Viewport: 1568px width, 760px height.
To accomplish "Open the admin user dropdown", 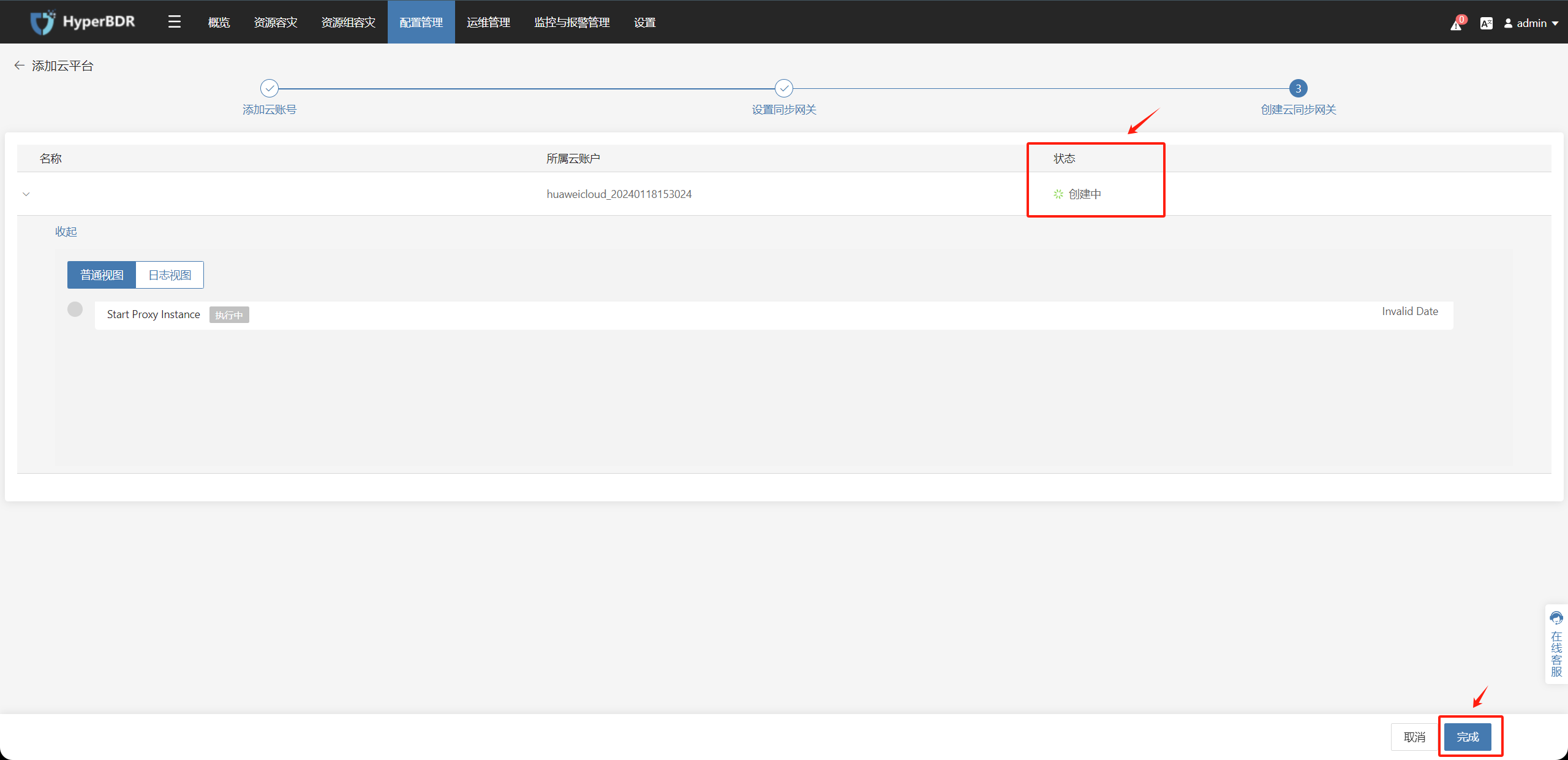I will pyautogui.click(x=1531, y=23).
